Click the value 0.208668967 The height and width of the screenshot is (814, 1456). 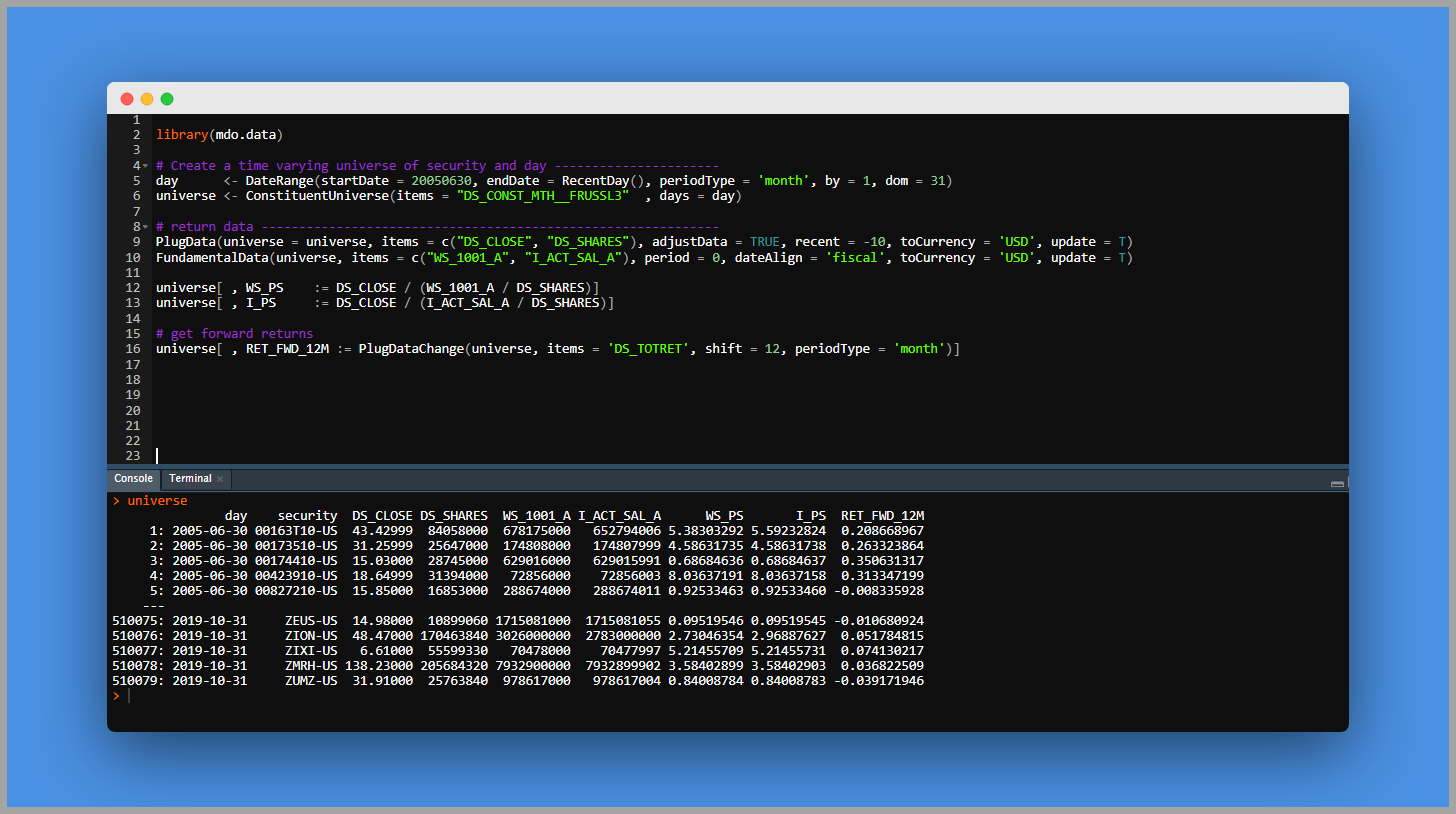click(882, 531)
